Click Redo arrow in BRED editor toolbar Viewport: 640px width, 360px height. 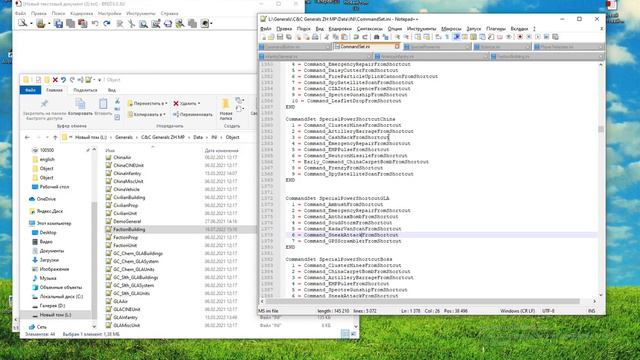[107, 24]
